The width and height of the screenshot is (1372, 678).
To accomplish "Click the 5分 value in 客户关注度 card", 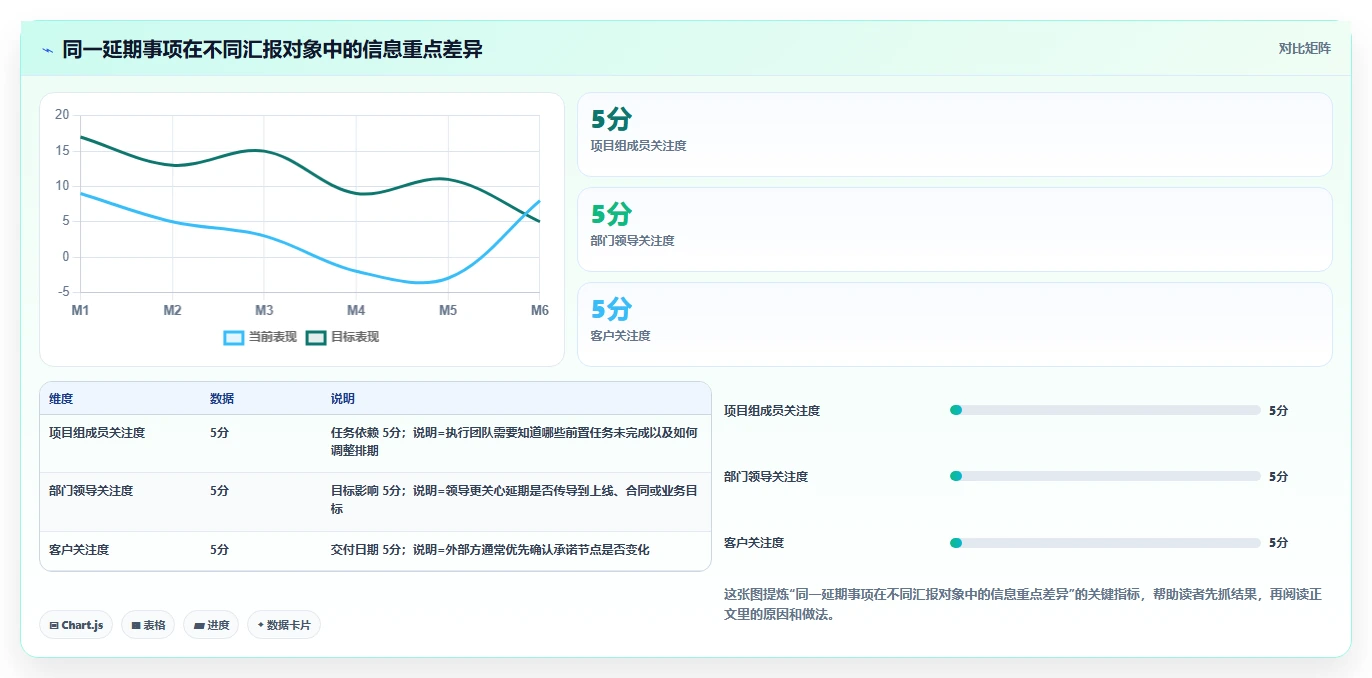I will click(611, 309).
